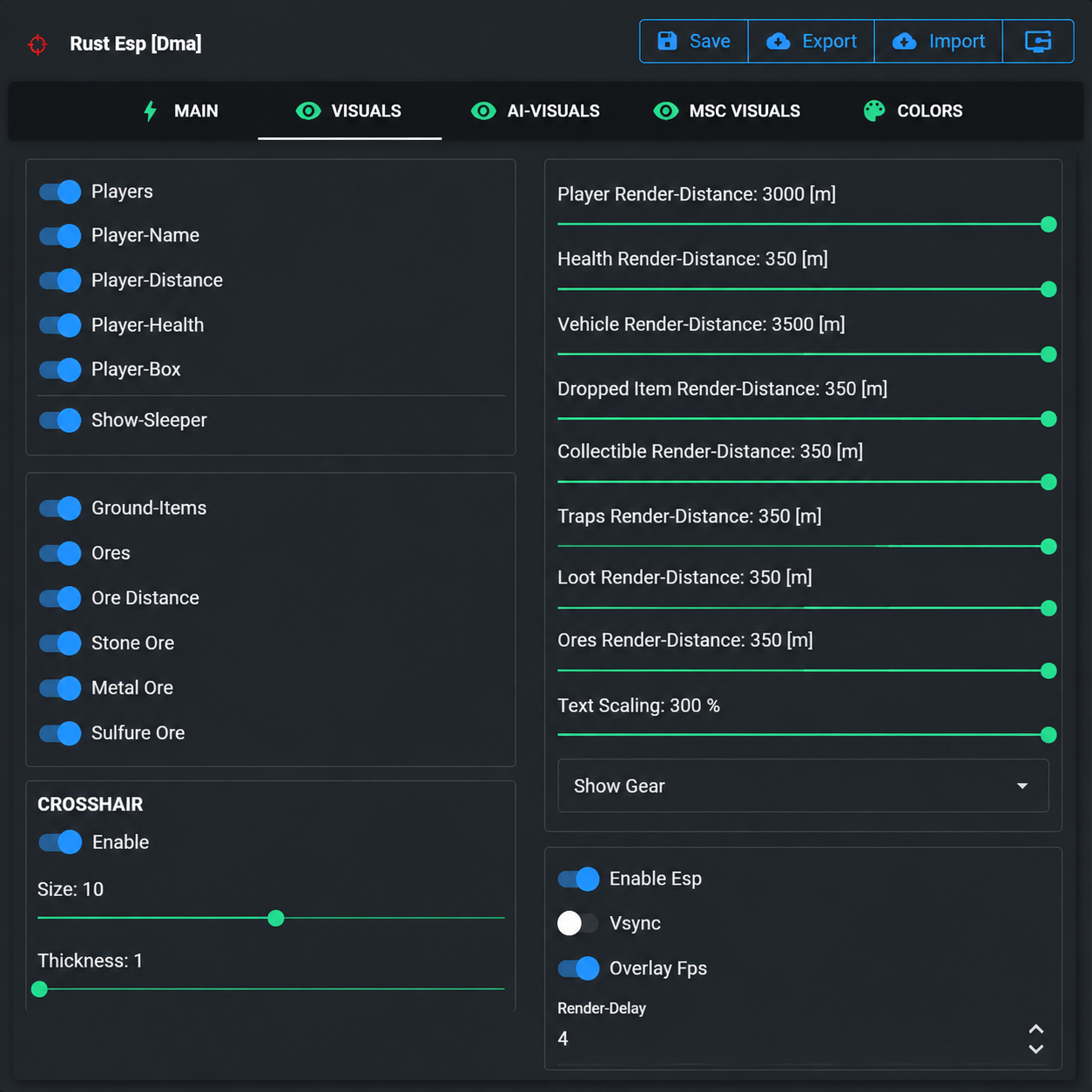Click the cloud icon beside Import

pyautogui.click(x=905, y=41)
